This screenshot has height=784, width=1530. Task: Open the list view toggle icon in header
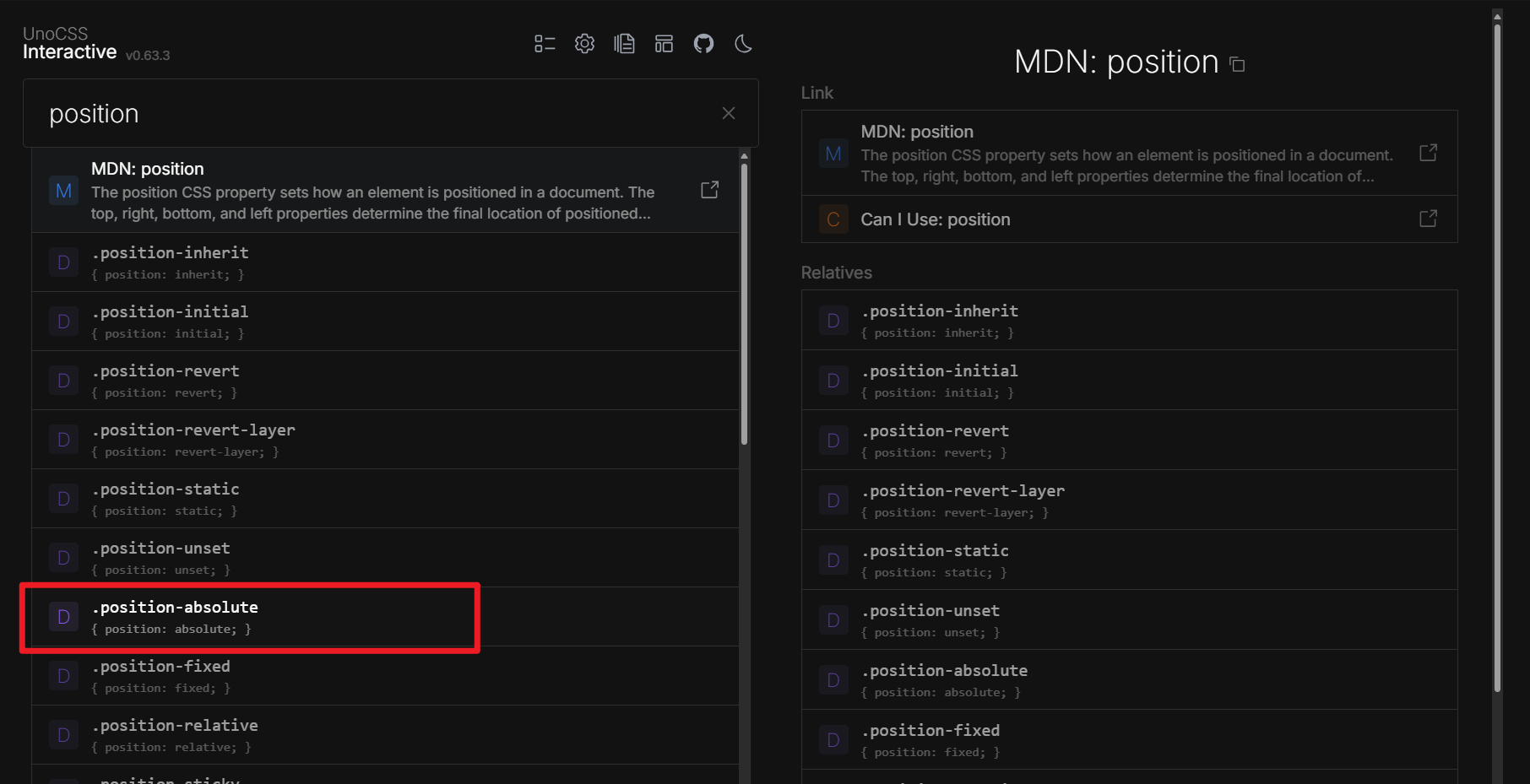tap(545, 44)
